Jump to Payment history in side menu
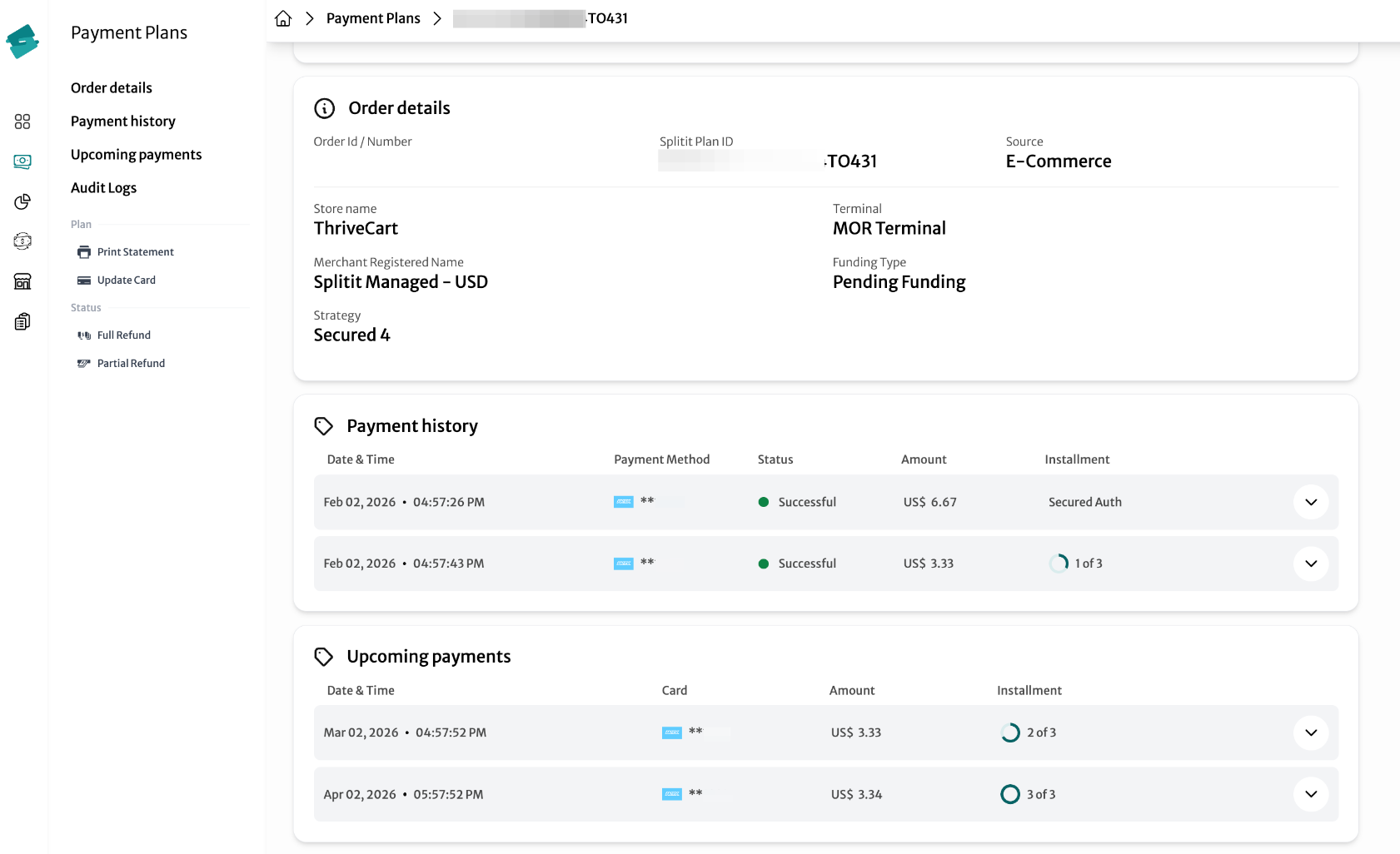 tap(123, 121)
